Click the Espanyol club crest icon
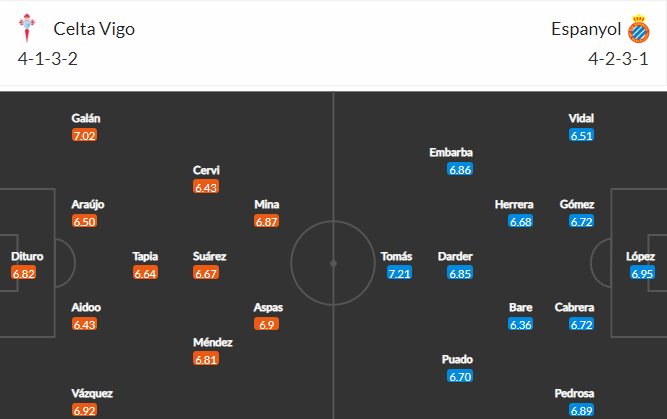 coord(638,29)
